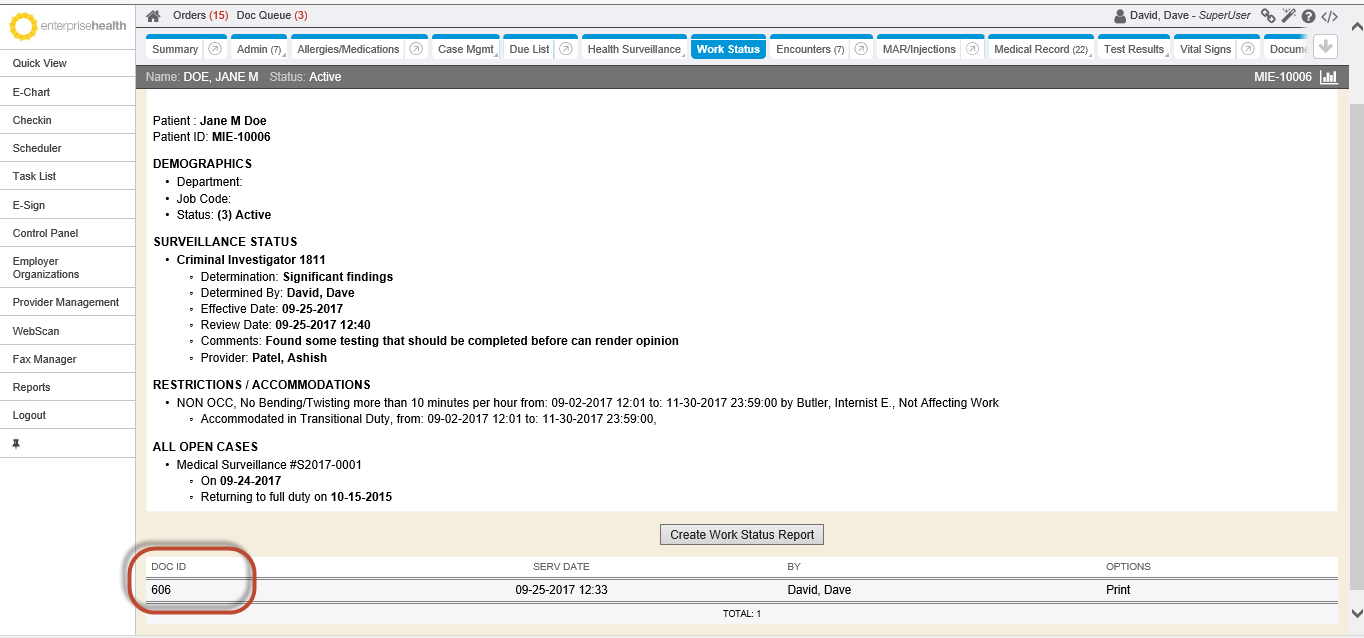Click the pin icon in the sidebar
The image size is (1364, 638).
[16, 444]
